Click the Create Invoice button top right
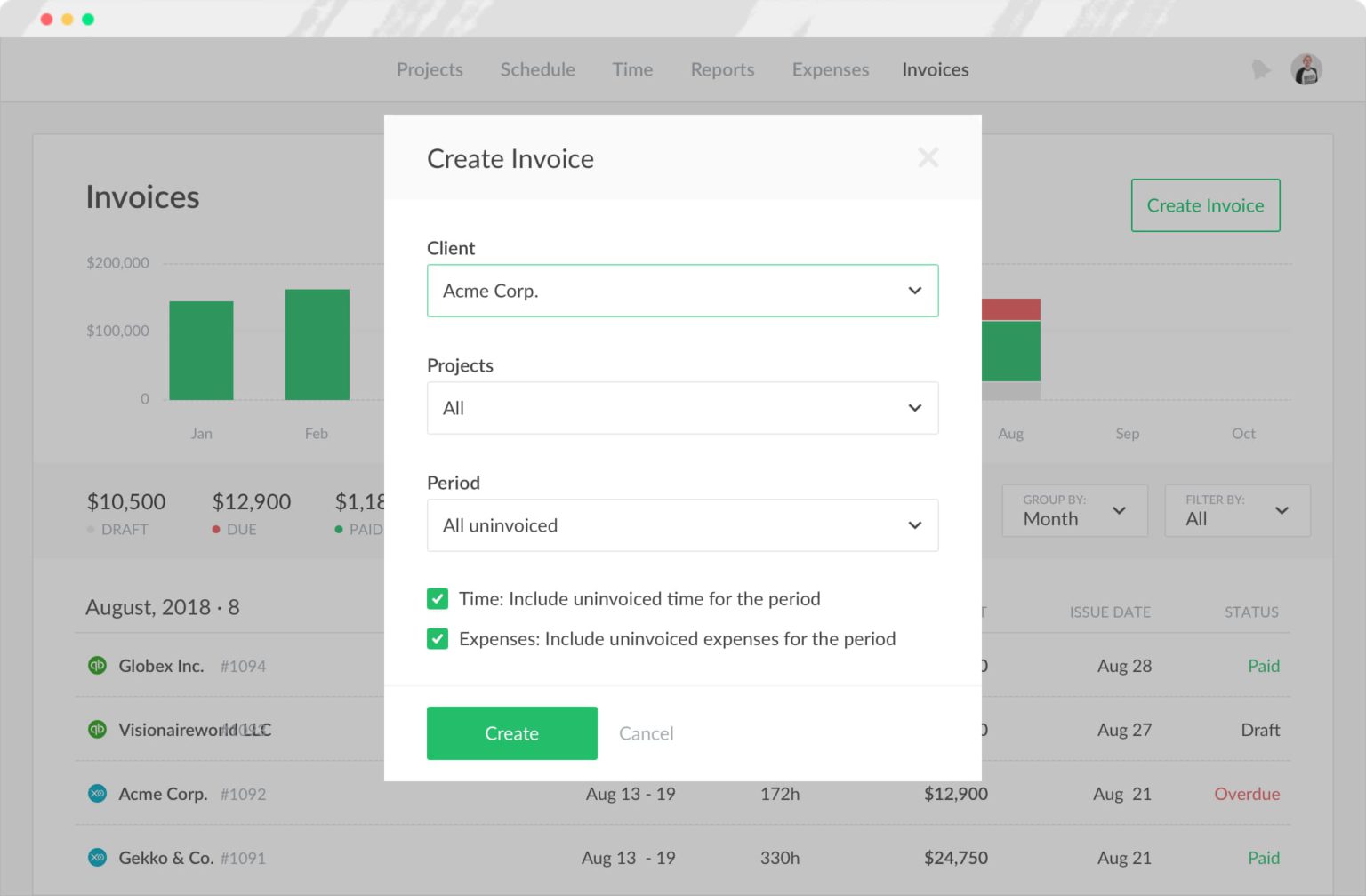1366x896 pixels. (1205, 205)
